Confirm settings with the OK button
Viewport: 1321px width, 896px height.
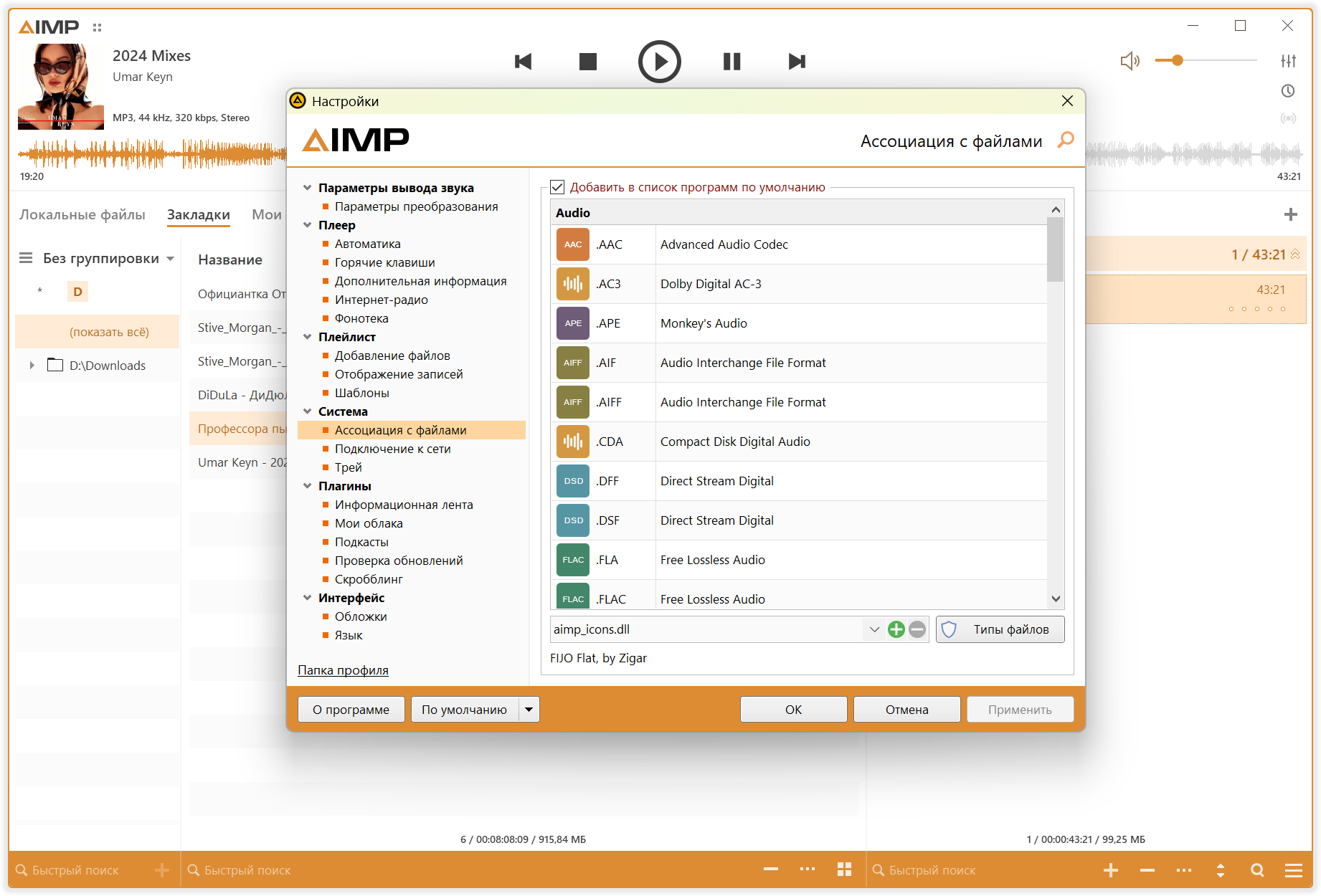794,710
